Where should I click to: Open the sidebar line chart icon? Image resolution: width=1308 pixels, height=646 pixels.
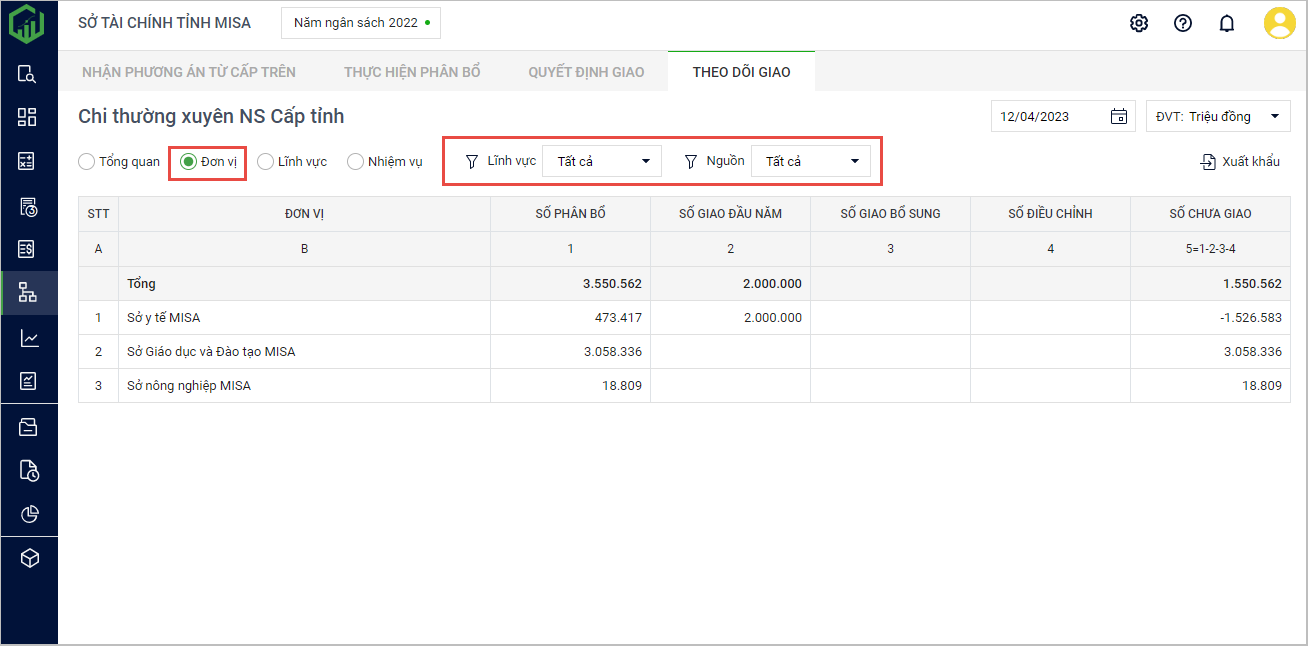(28, 338)
